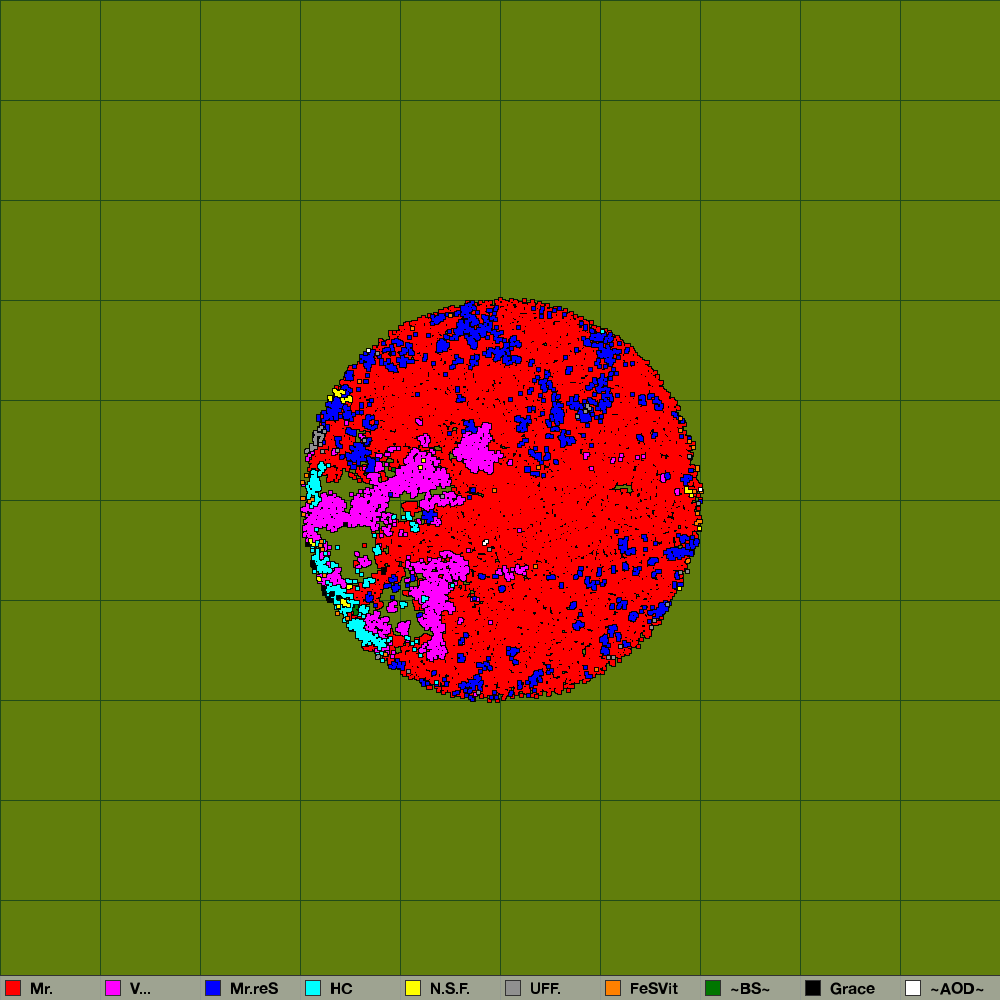
Task: Select the 'N.S.F.' legend label
Action: click(x=450, y=989)
